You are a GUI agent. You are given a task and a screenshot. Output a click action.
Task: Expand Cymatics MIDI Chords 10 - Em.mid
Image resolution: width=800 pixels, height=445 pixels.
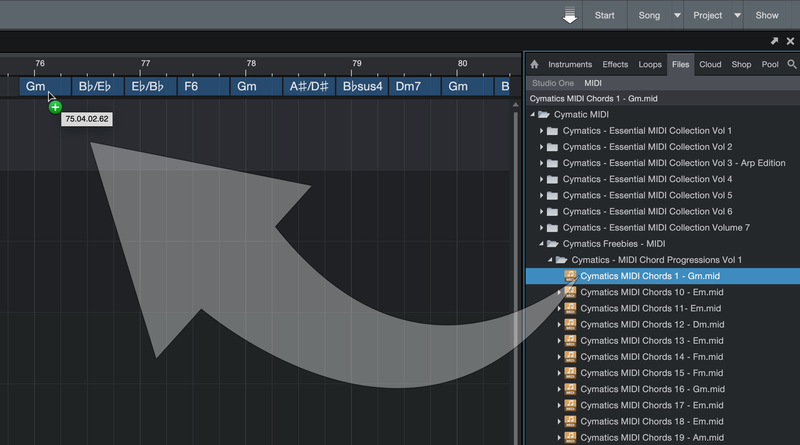tap(559, 292)
